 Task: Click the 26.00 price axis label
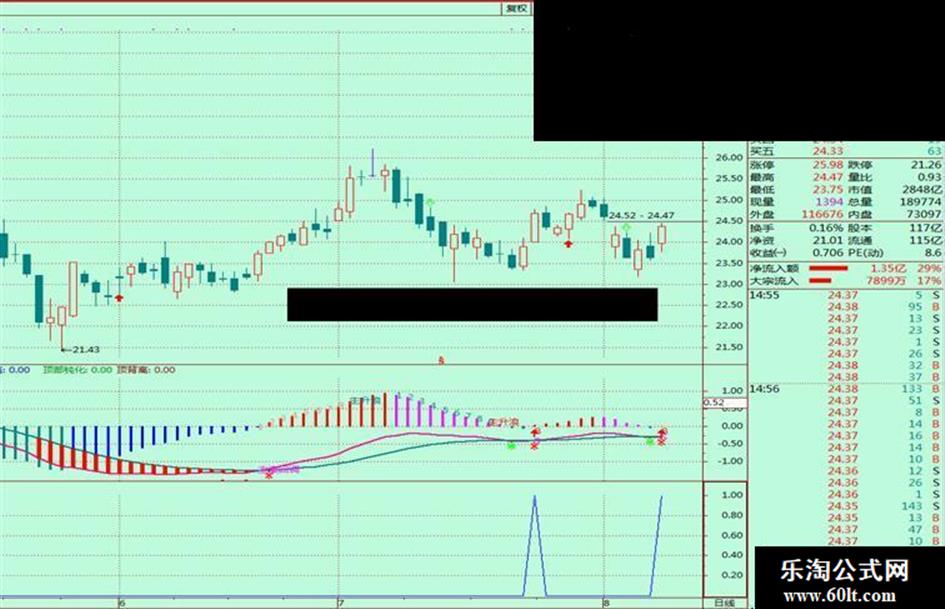[729, 157]
